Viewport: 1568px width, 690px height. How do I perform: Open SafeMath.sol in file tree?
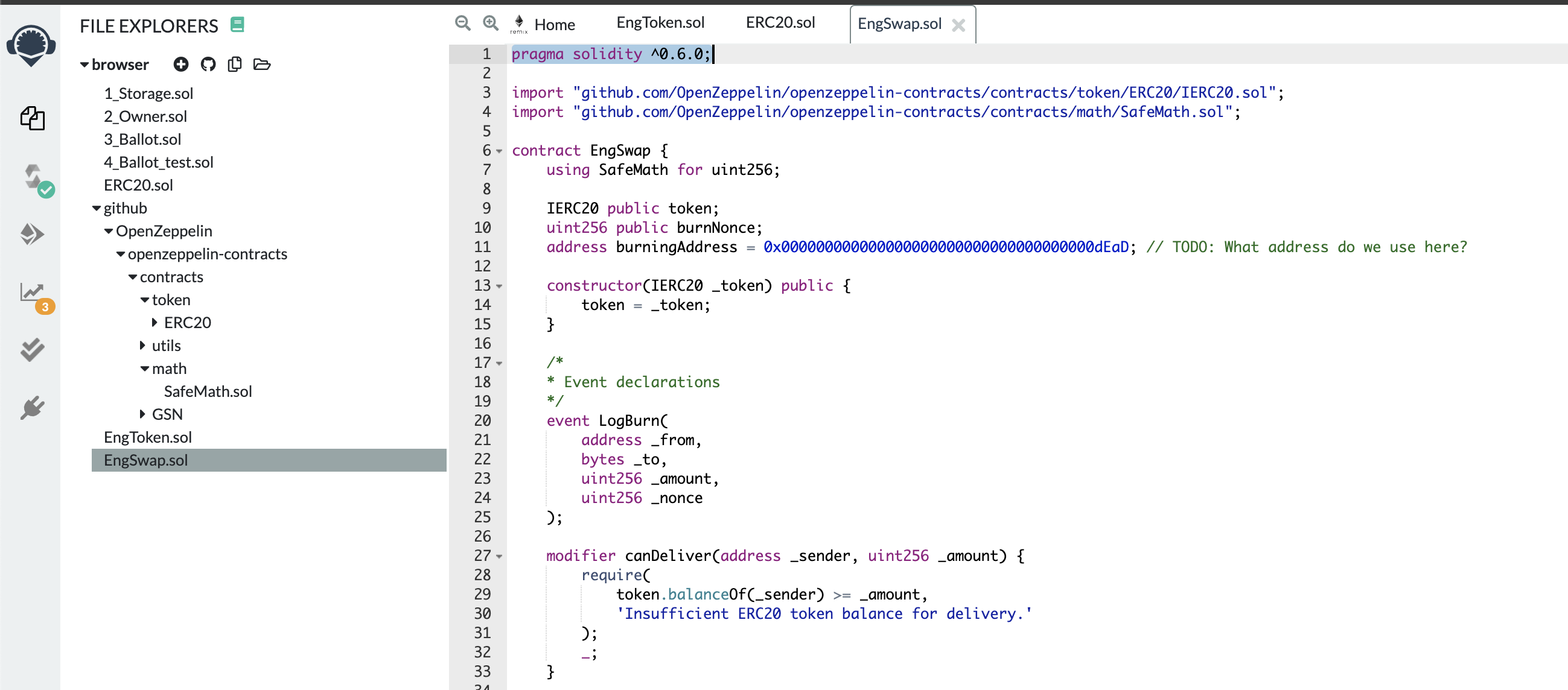pos(208,391)
